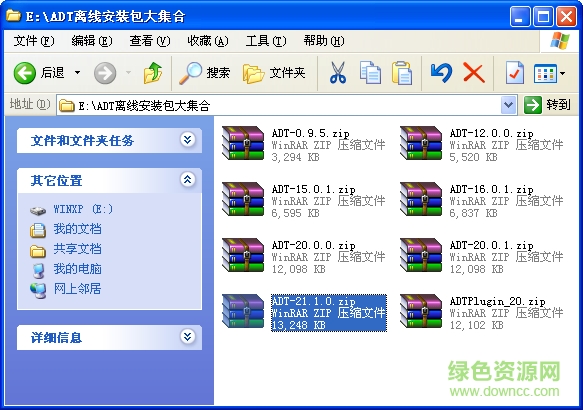Screen dimensions: 583x410
Task: Click the WINXP (E:) drive icon
Action: (x=38, y=211)
